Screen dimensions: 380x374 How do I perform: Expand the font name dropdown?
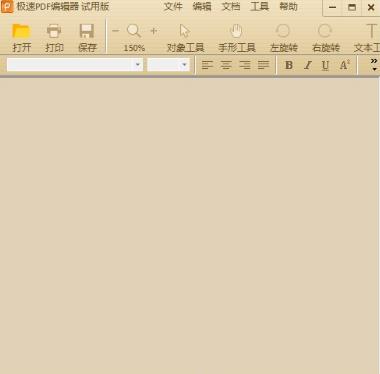tap(138, 65)
